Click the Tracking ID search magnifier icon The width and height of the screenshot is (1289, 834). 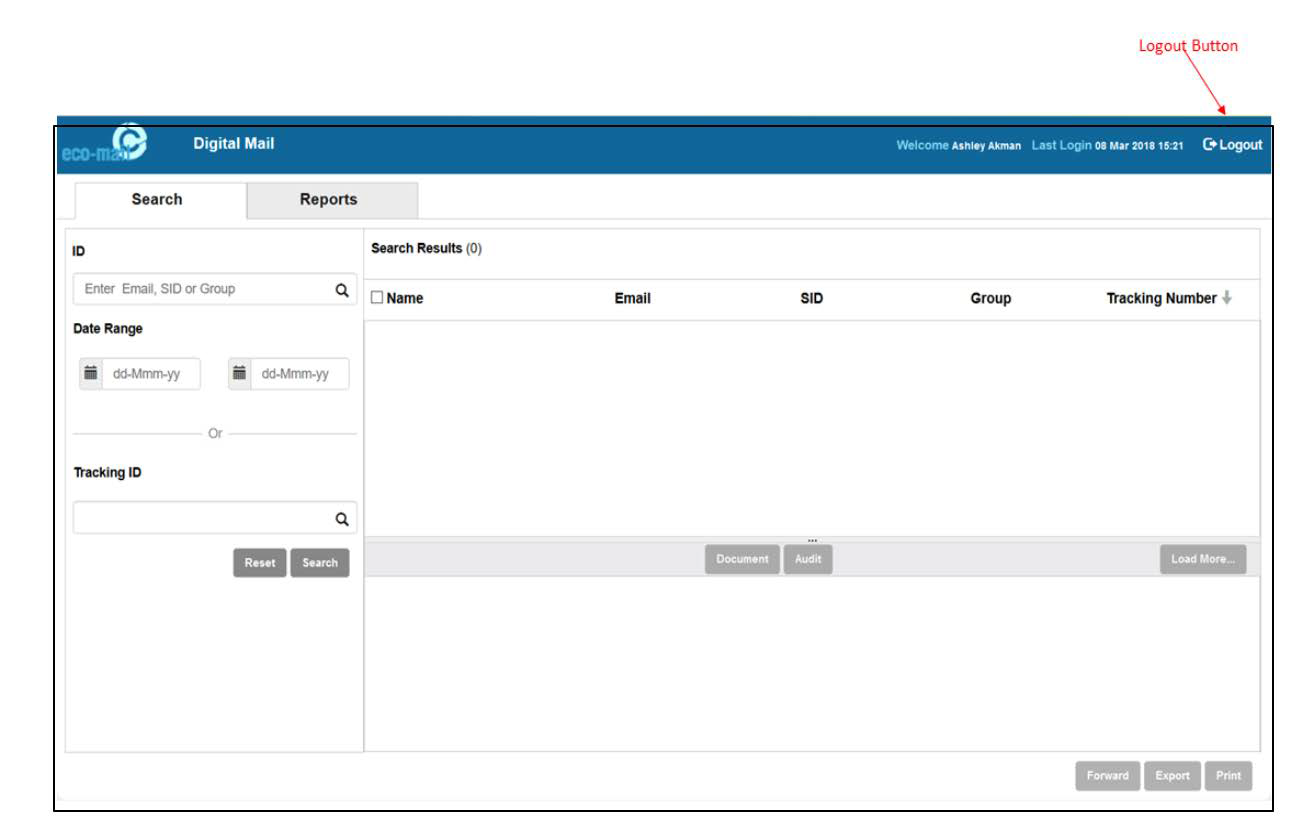pyautogui.click(x=341, y=519)
